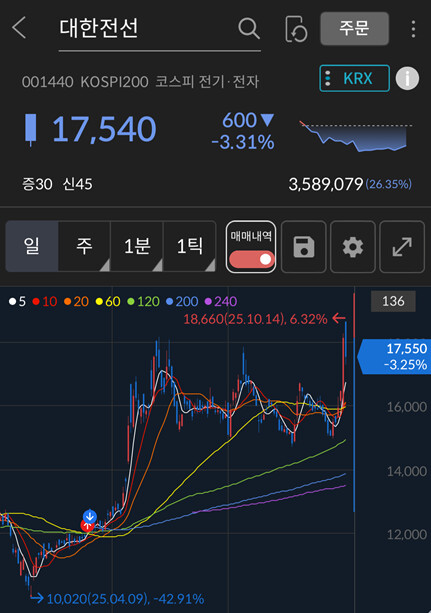431x613 pixels.
Task: Open the three-dot overflow menu
Action: pos(413,29)
